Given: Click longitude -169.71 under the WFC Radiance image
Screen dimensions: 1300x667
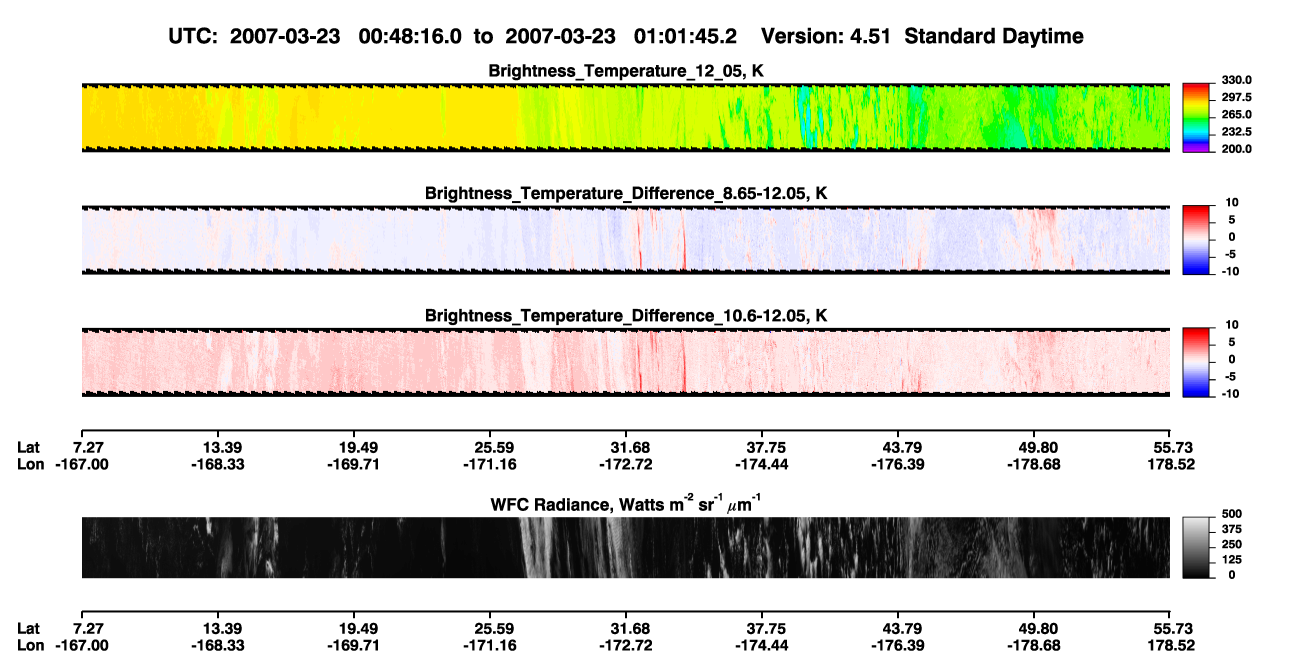Looking at the screenshot, I should [x=353, y=646].
